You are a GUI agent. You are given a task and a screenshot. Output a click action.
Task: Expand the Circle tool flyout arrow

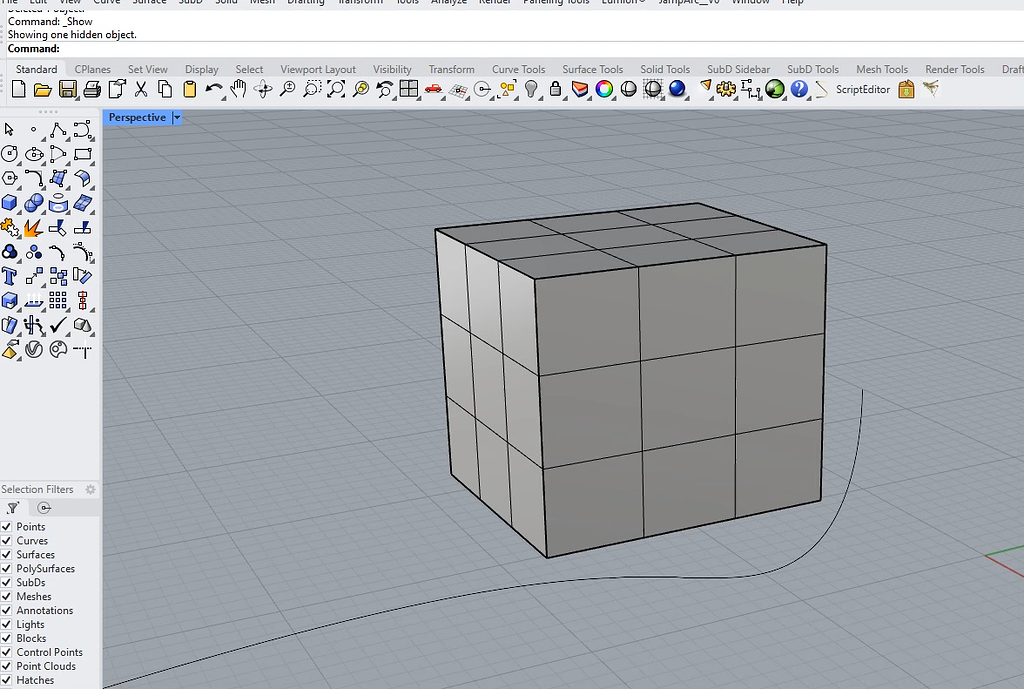[17, 161]
